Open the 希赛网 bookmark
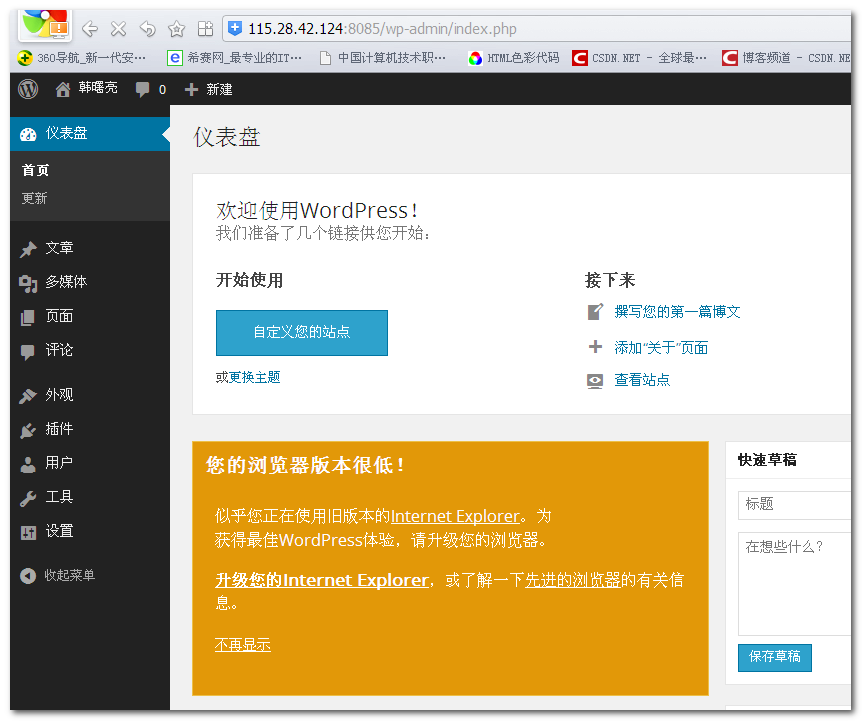The height and width of the screenshot is (721, 862). point(235,58)
